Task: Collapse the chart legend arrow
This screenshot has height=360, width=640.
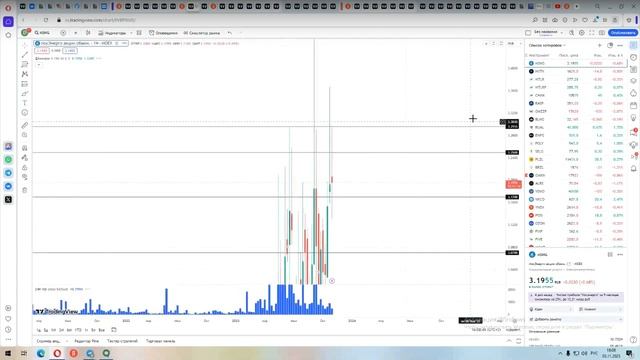Action: pyautogui.click(x=39, y=65)
